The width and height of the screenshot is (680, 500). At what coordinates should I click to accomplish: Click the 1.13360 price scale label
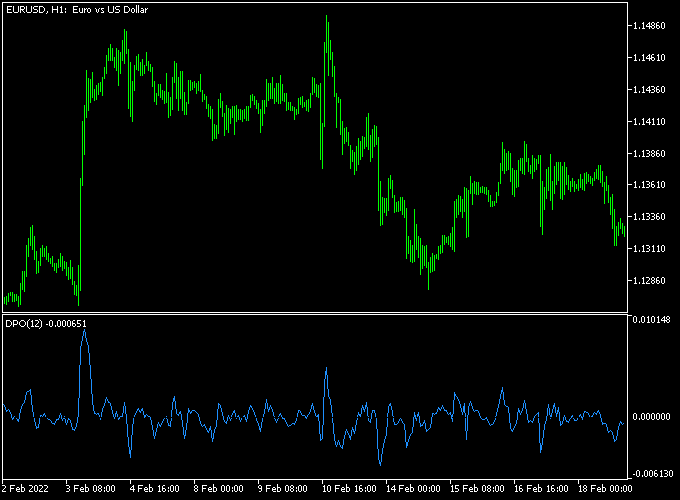pos(649,217)
